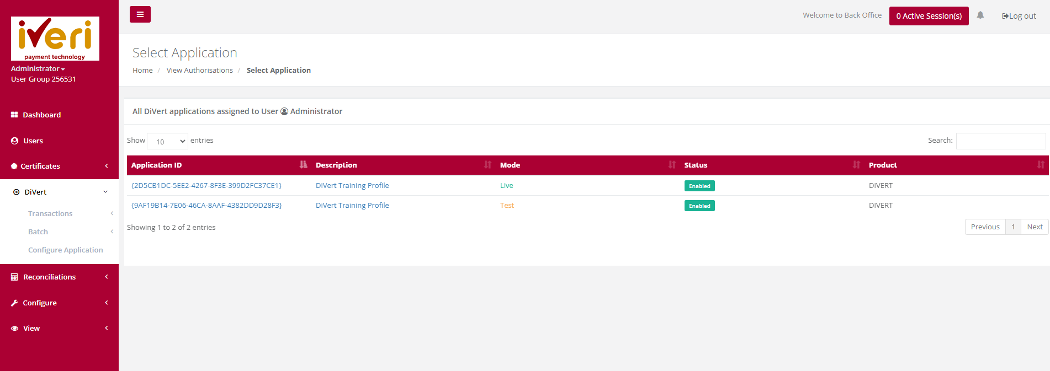
Task: Select Configure Application menu item
Action: (66, 250)
